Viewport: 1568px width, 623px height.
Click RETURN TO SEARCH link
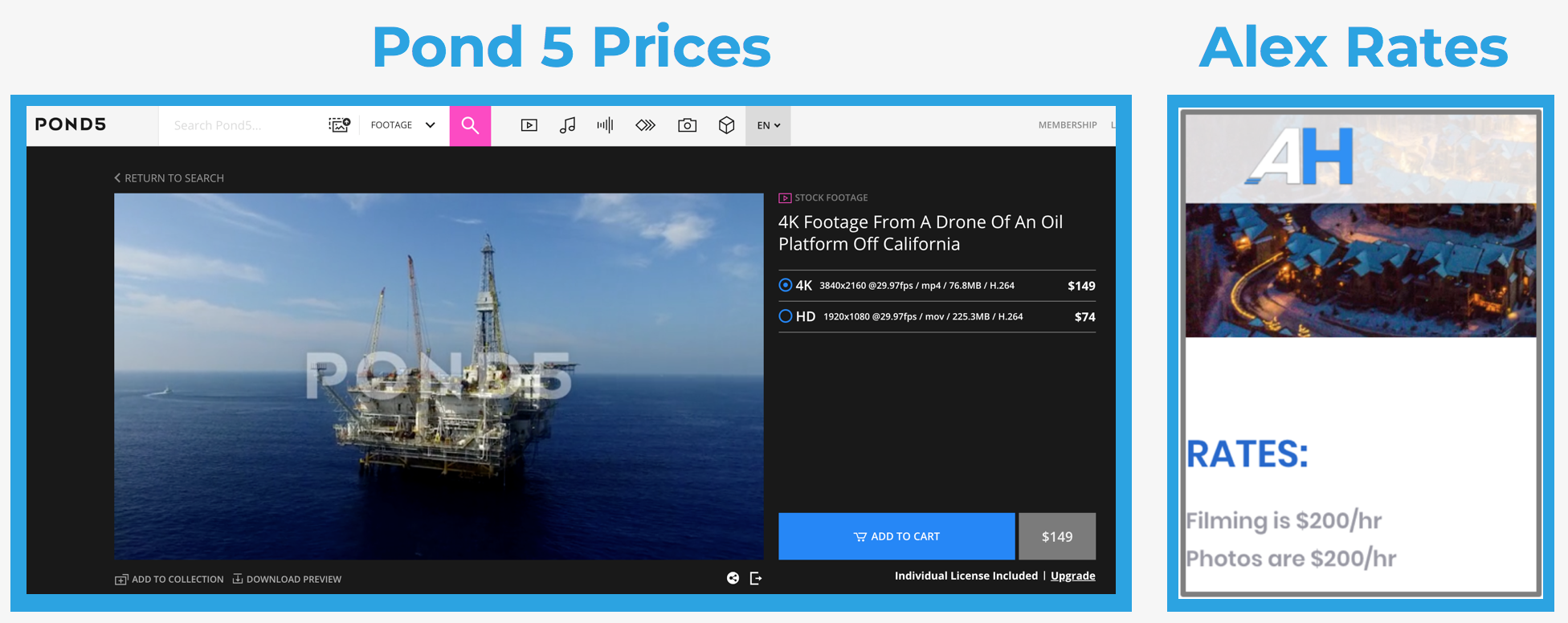tap(169, 178)
